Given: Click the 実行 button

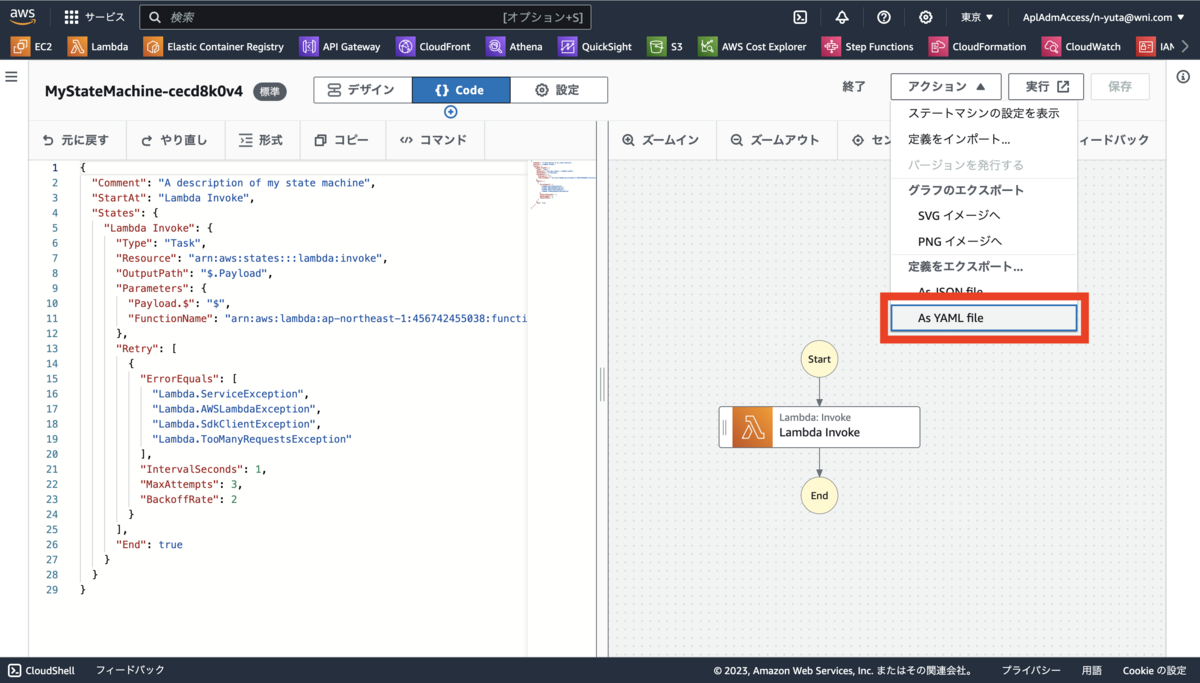Looking at the screenshot, I should click(x=1046, y=87).
